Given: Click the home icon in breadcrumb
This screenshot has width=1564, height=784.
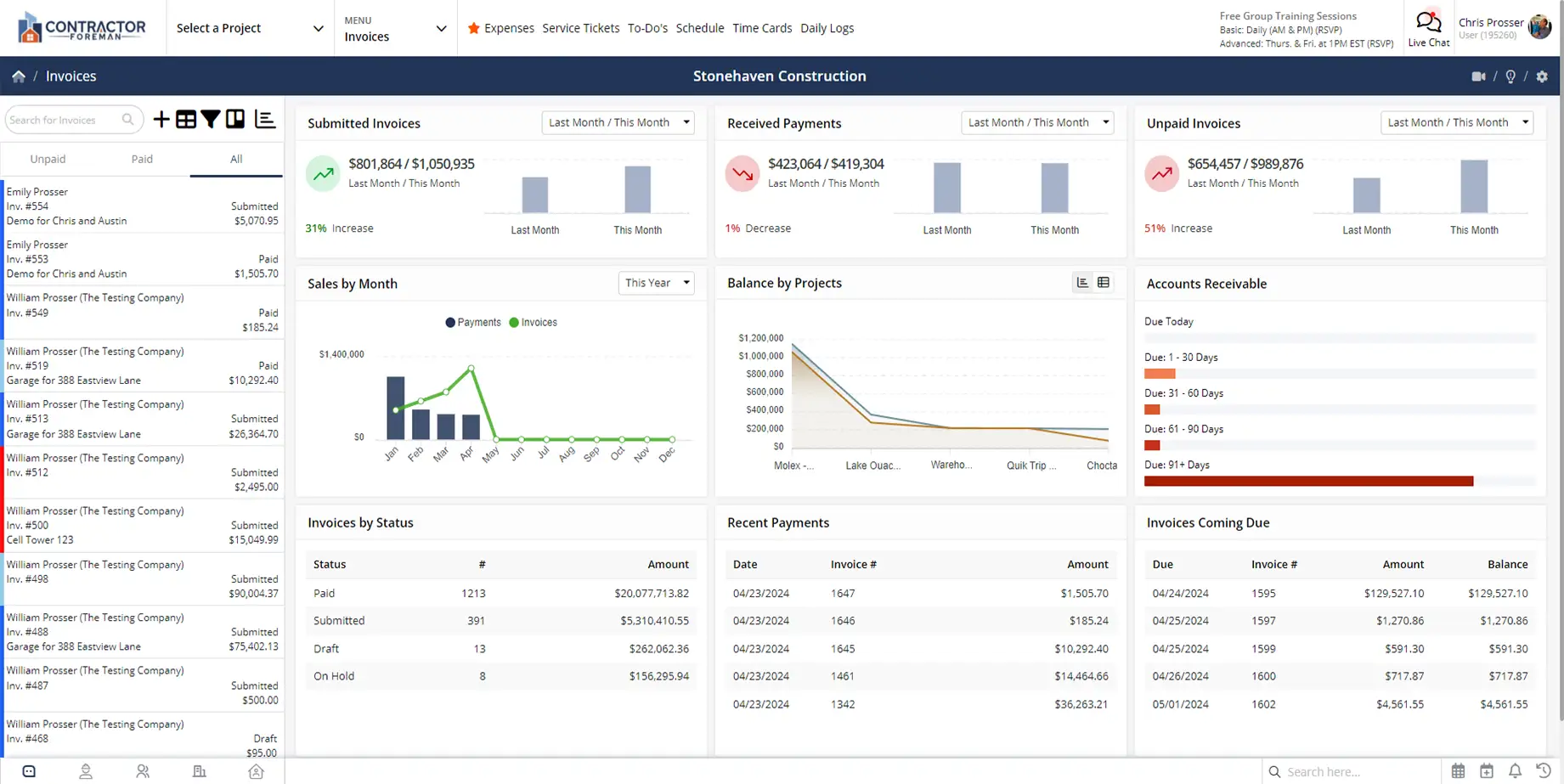Looking at the screenshot, I should 18,76.
